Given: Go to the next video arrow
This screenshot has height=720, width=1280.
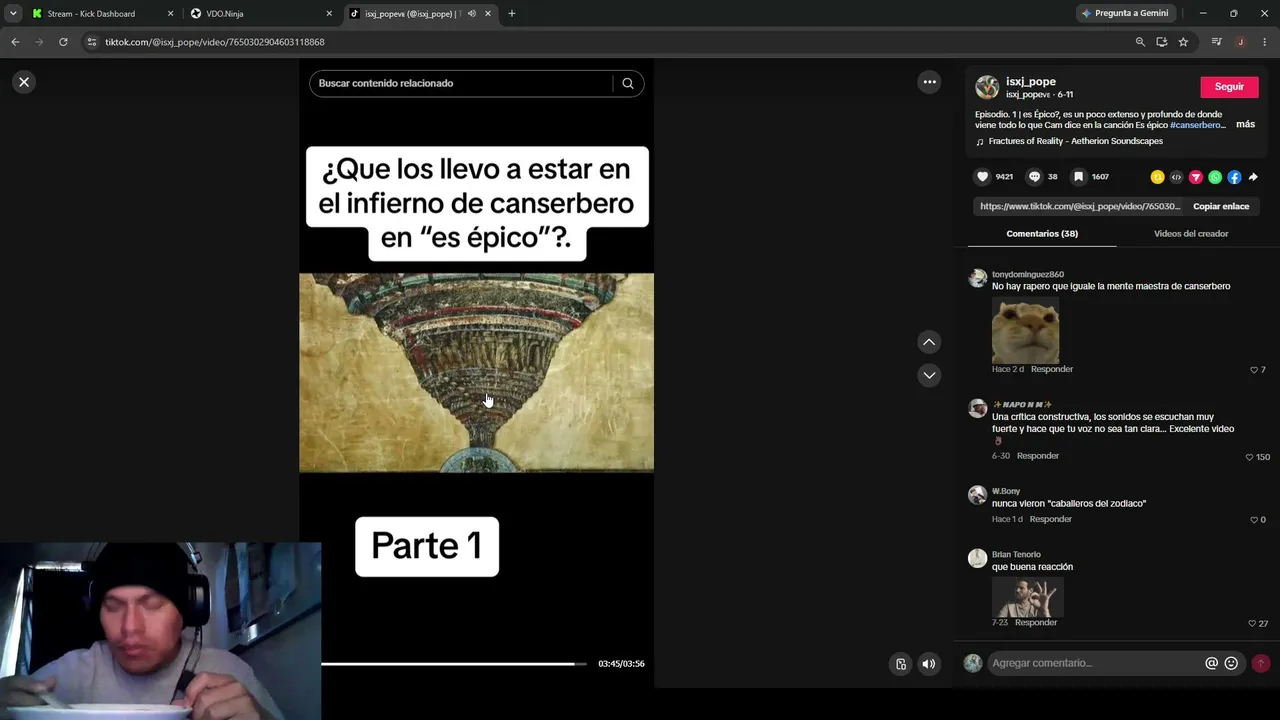Looking at the screenshot, I should tap(929, 375).
